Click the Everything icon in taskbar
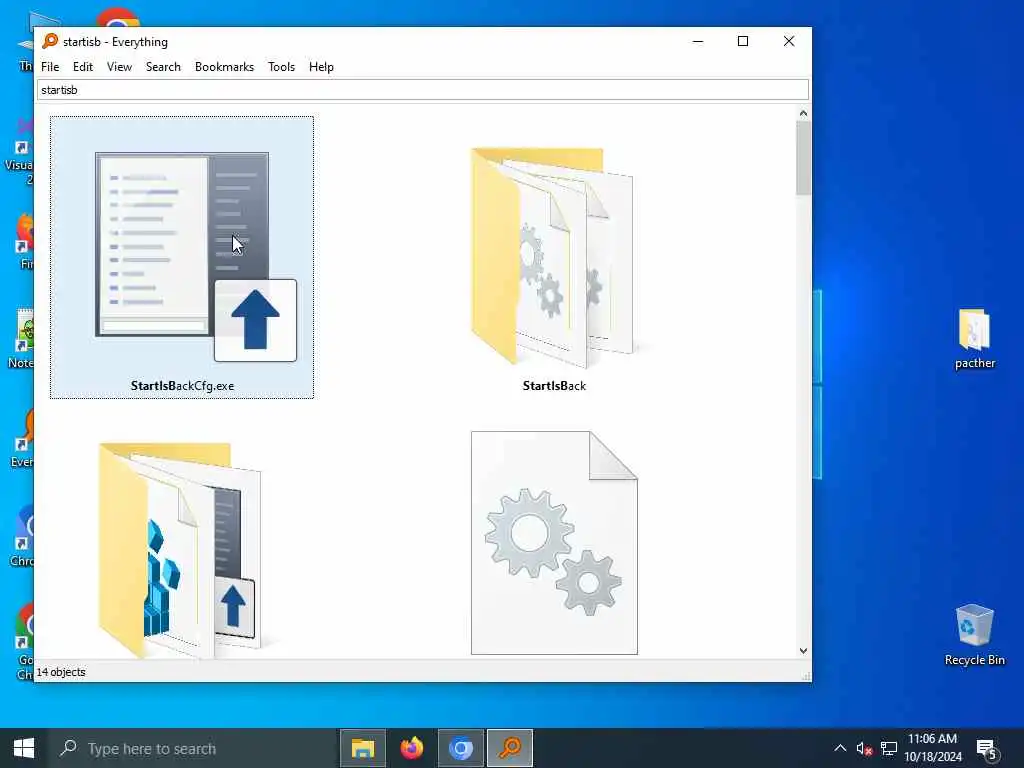Screen dimensions: 1024x768 coord(510,748)
